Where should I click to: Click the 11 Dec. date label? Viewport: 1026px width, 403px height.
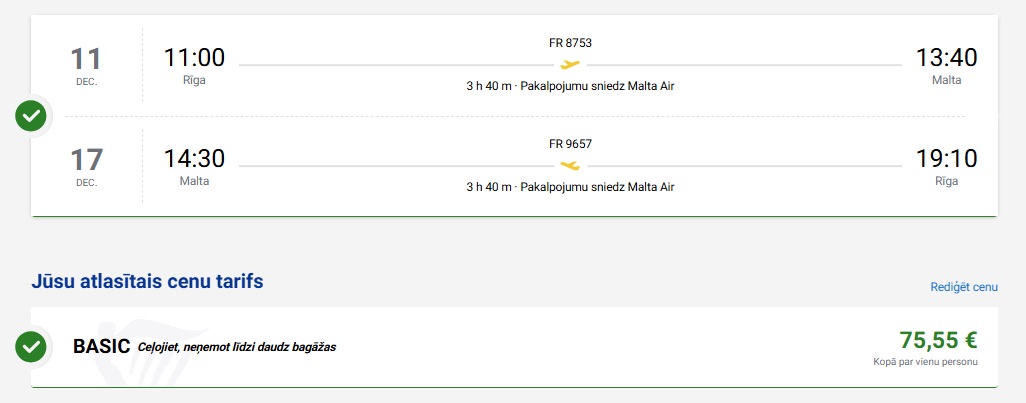click(86, 66)
